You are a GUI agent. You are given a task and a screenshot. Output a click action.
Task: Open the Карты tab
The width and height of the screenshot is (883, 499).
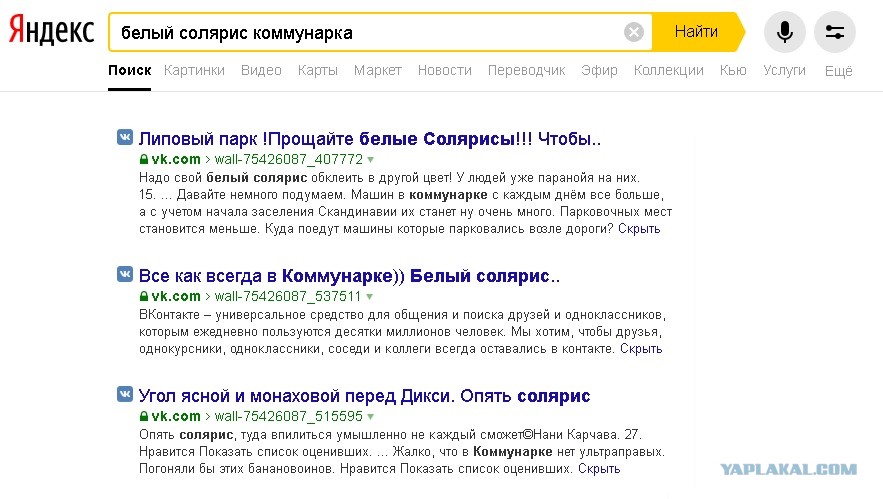318,70
